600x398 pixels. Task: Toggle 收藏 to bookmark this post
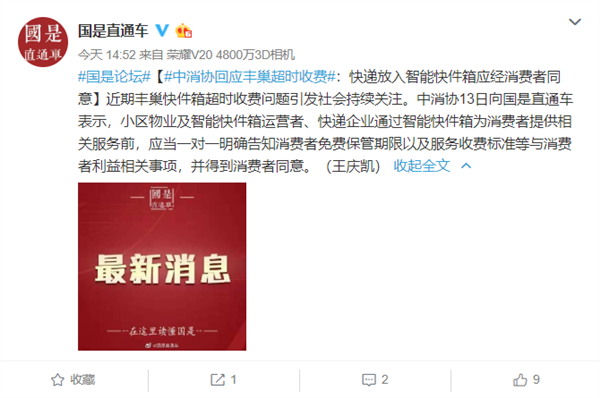tap(82, 380)
